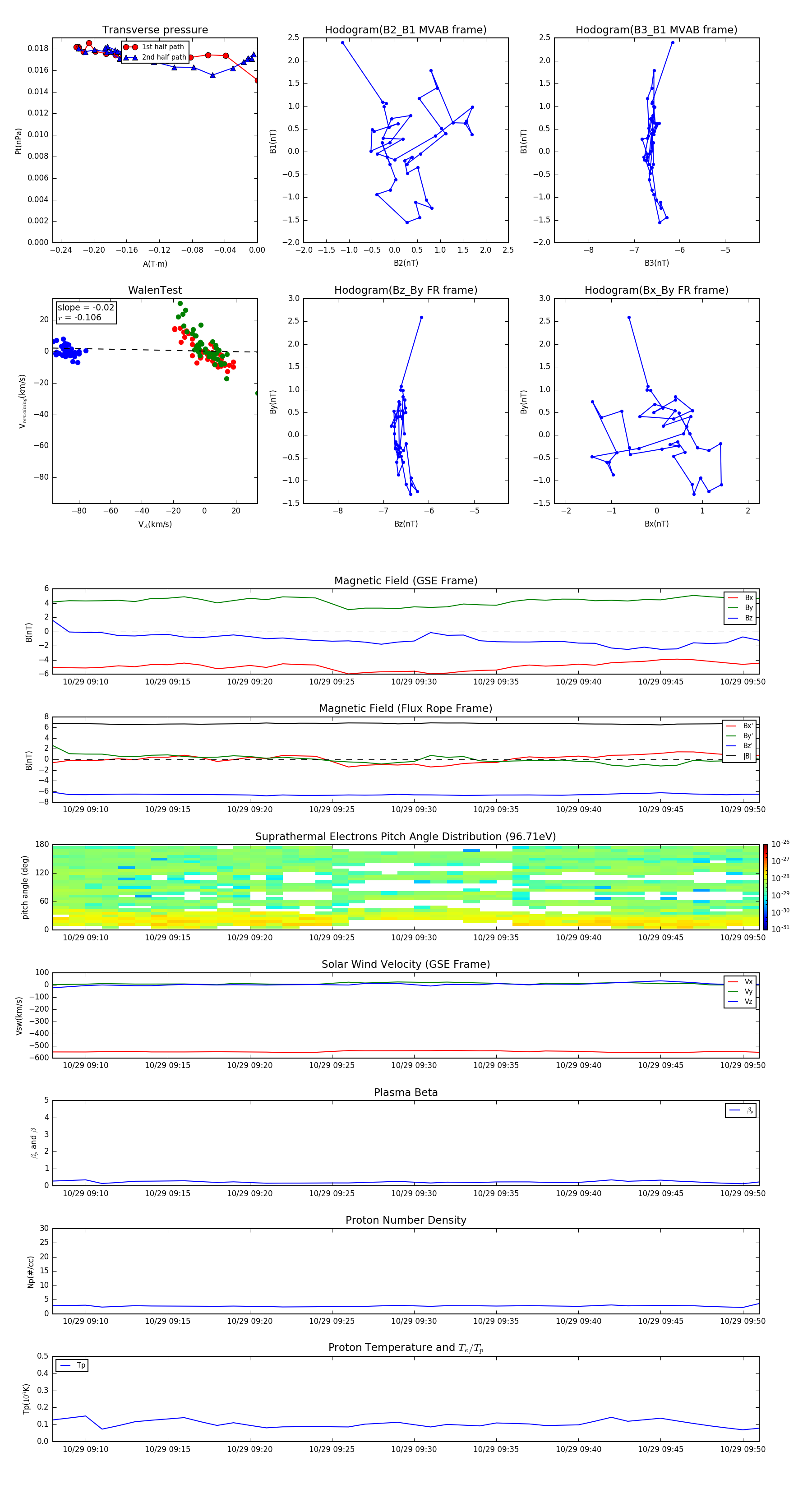
Task: Click the 'Bz(nT)' x-axis label
Action: [x=406, y=524]
